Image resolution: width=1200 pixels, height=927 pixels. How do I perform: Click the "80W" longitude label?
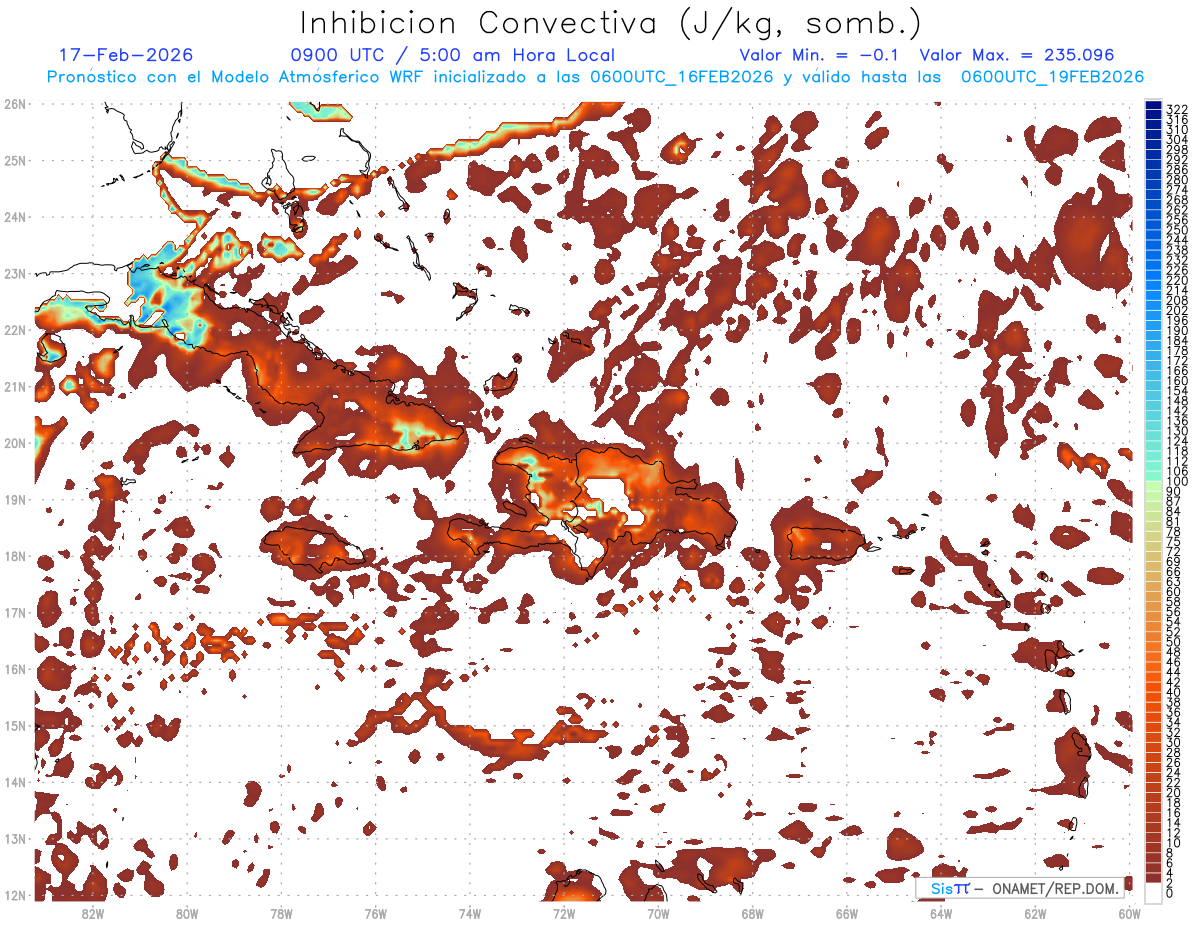[x=186, y=913]
